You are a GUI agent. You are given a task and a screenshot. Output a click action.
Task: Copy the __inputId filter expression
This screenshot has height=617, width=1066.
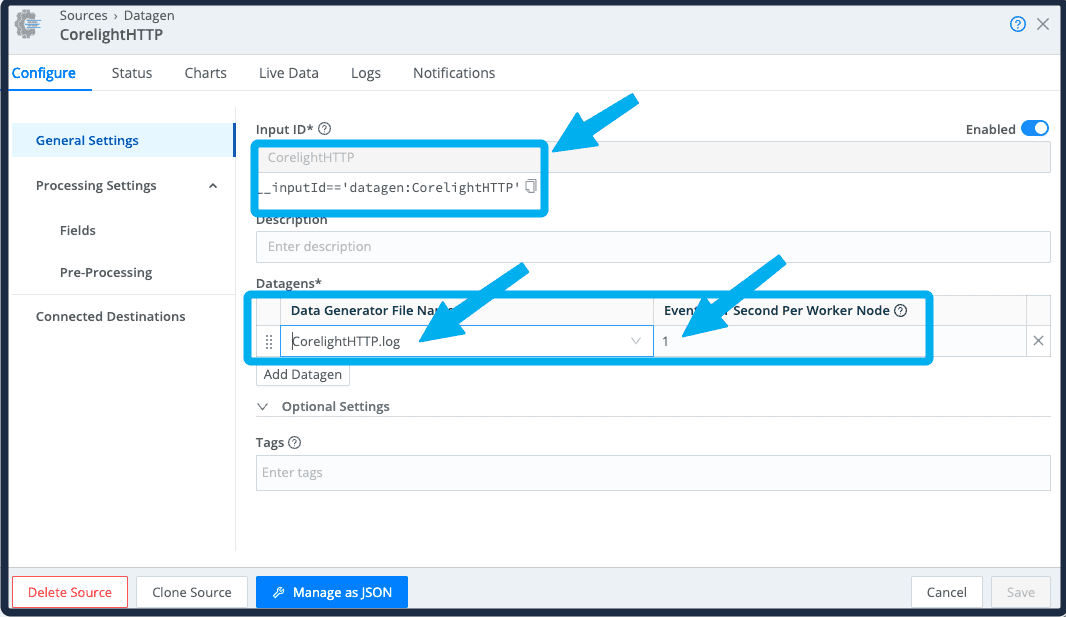pyautogui.click(x=531, y=186)
